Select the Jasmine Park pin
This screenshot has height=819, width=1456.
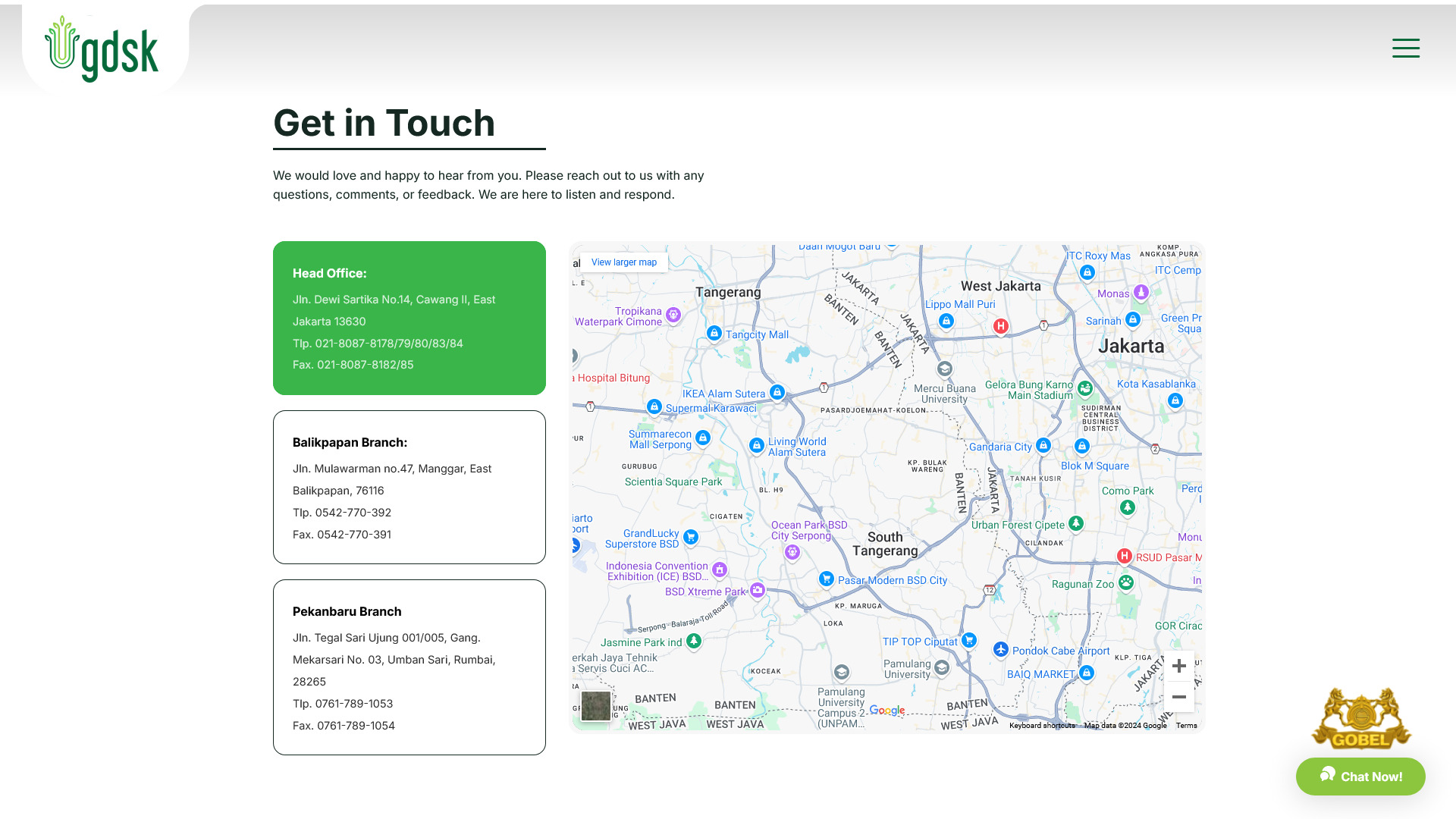pos(693,641)
